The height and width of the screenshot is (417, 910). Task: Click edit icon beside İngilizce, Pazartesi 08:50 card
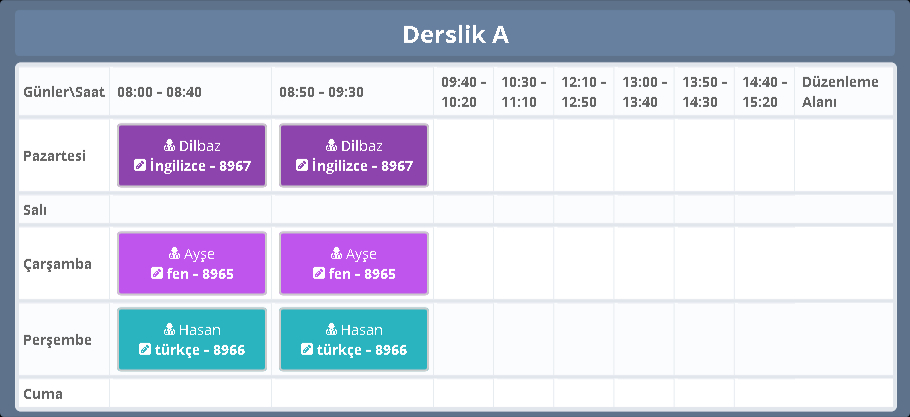(302, 166)
